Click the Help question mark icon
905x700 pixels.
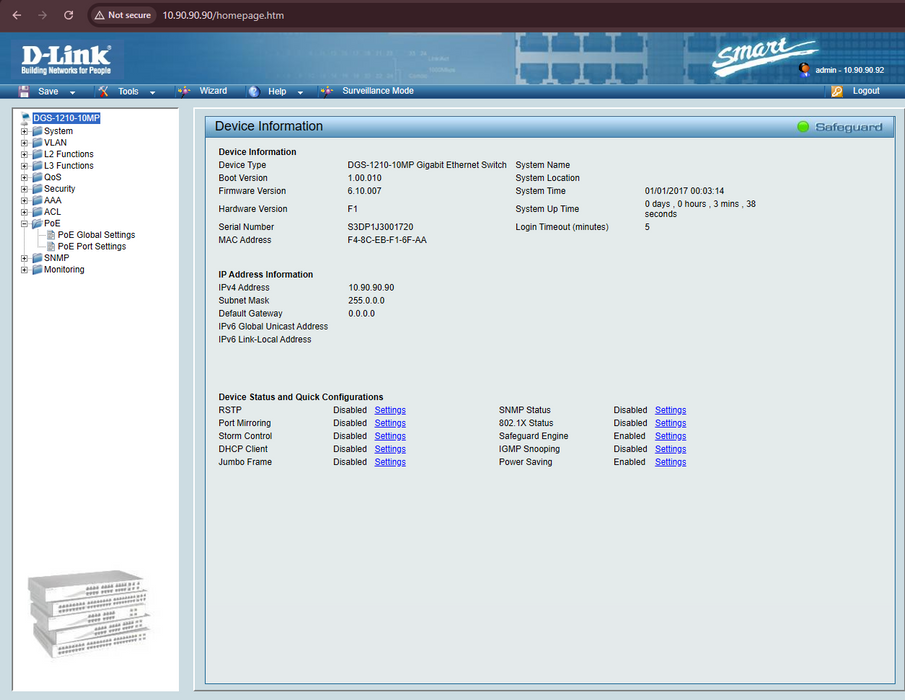254,91
